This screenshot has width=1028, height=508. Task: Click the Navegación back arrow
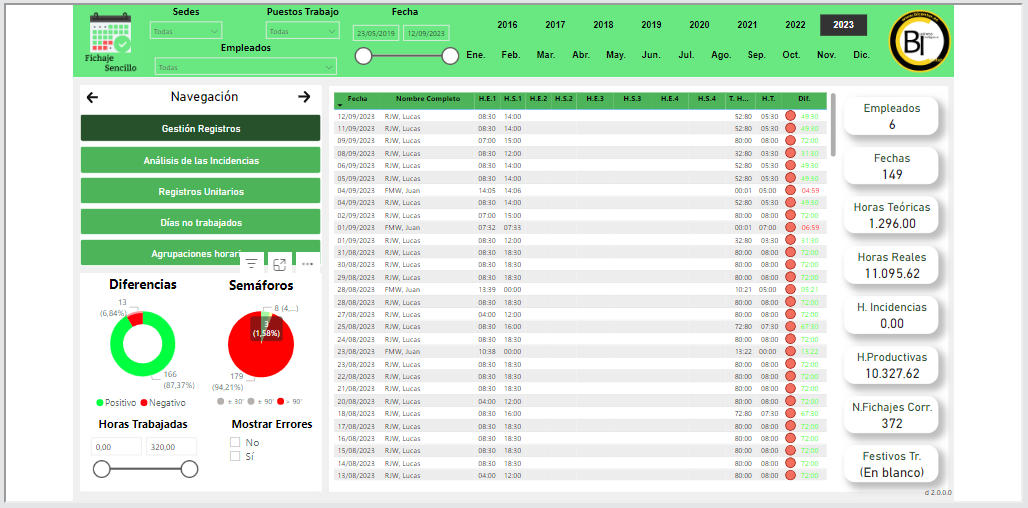(93, 97)
